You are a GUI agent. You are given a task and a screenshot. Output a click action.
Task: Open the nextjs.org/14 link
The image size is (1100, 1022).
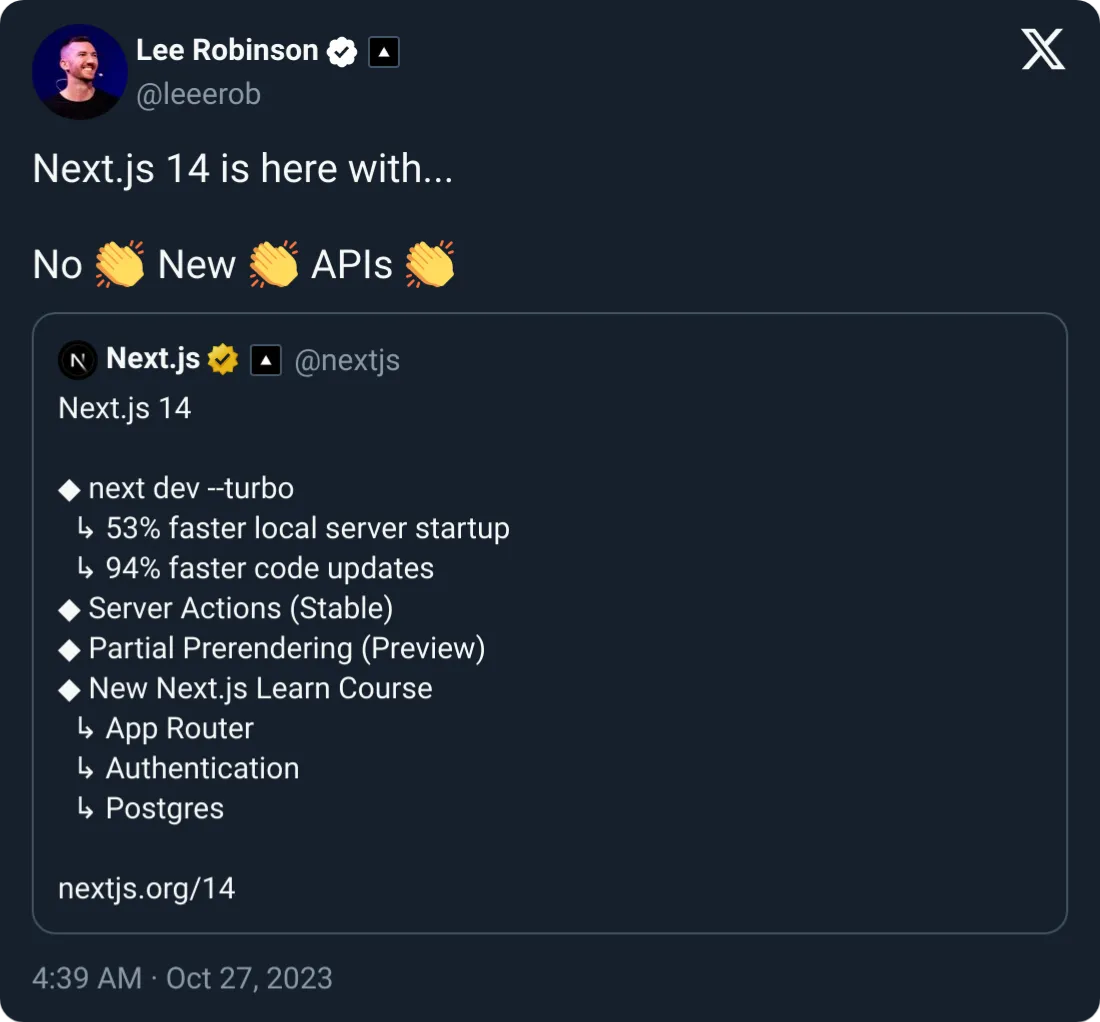(x=147, y=887)
